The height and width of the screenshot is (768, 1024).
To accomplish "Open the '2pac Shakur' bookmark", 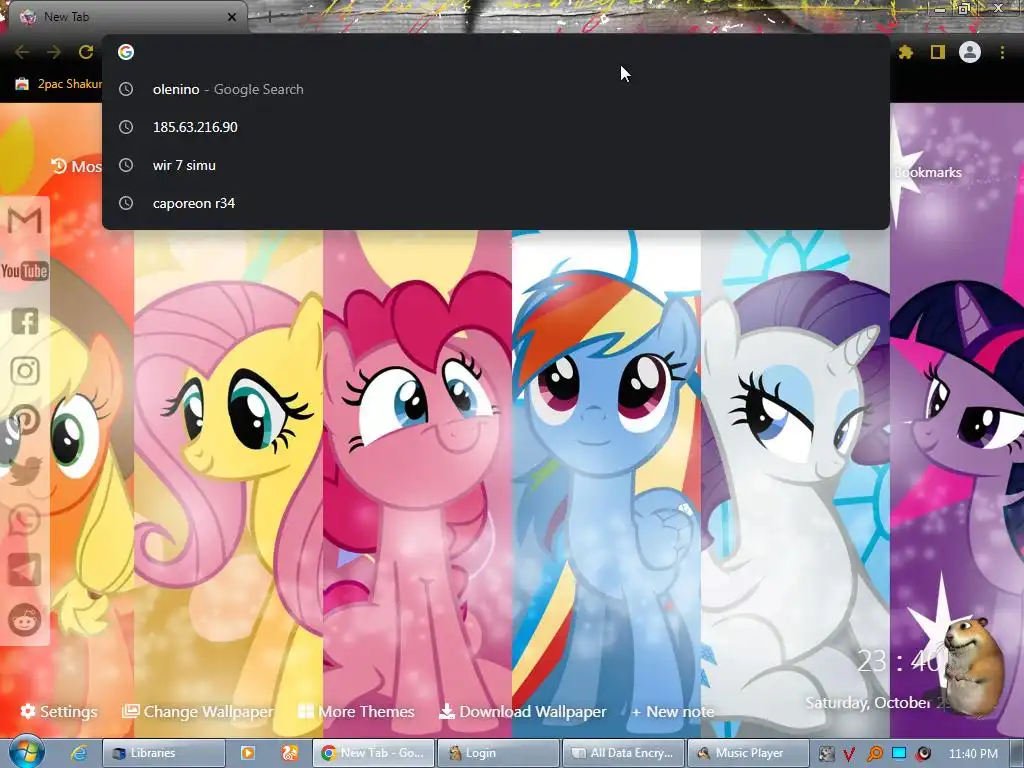I will tap(59, 84).
